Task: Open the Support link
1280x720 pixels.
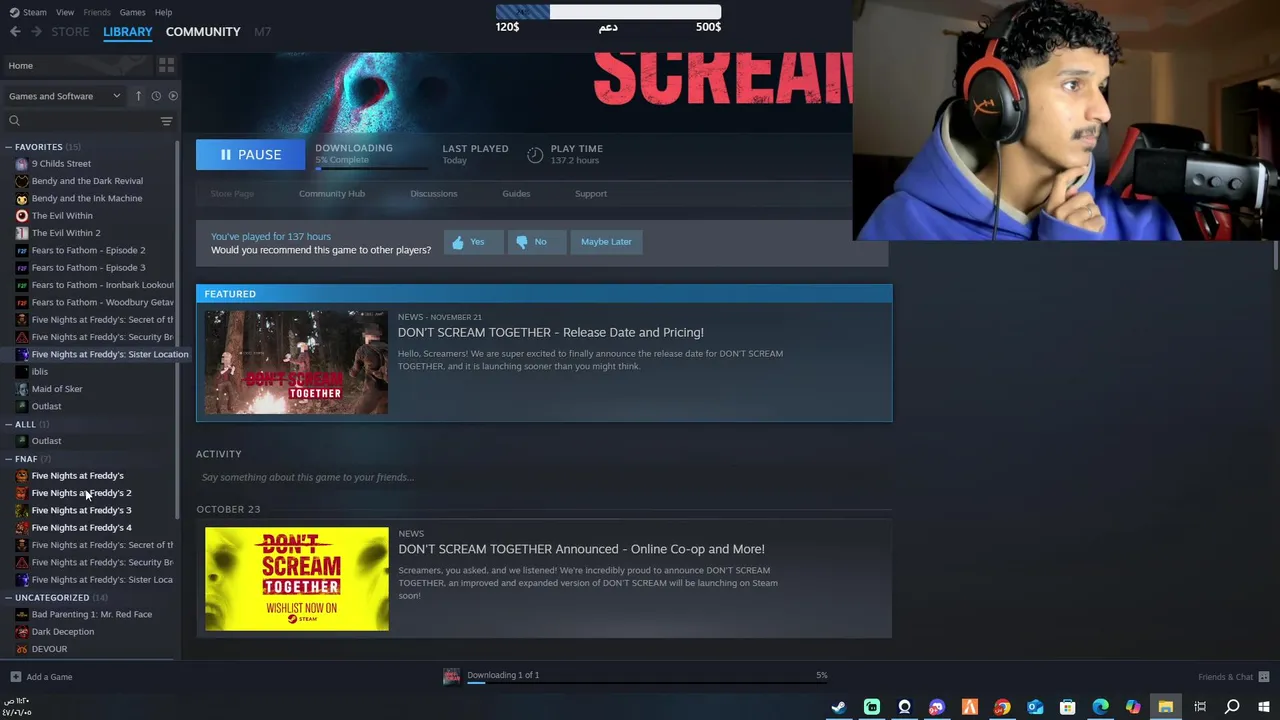Action: 591,194
